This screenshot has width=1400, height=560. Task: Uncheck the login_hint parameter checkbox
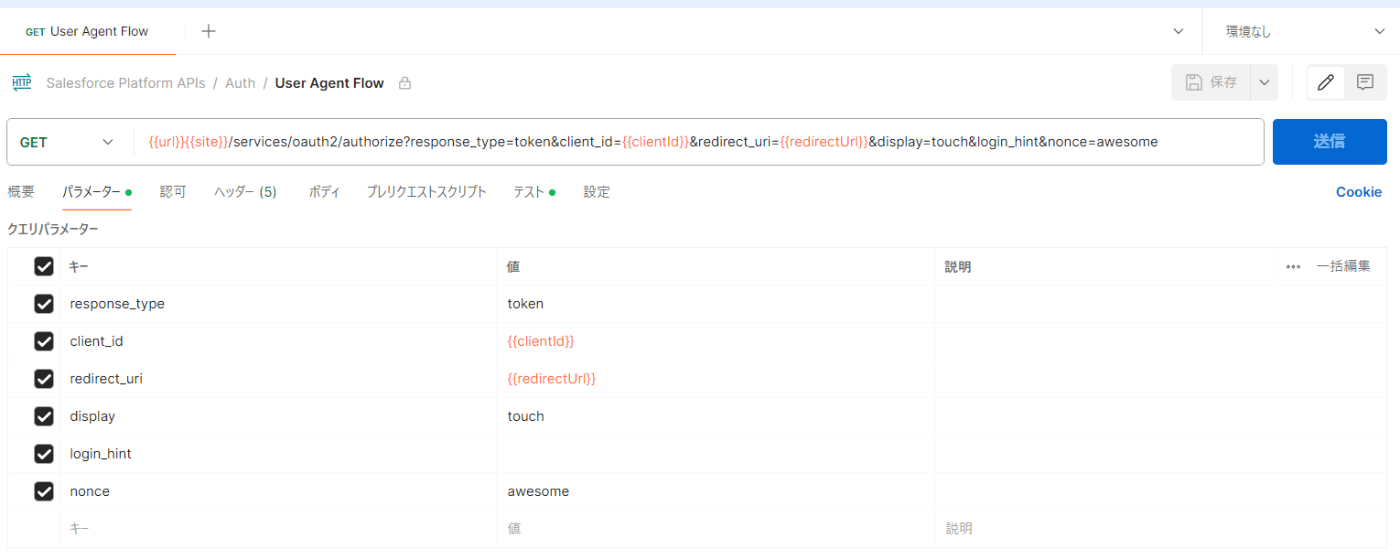pos(44,454)
